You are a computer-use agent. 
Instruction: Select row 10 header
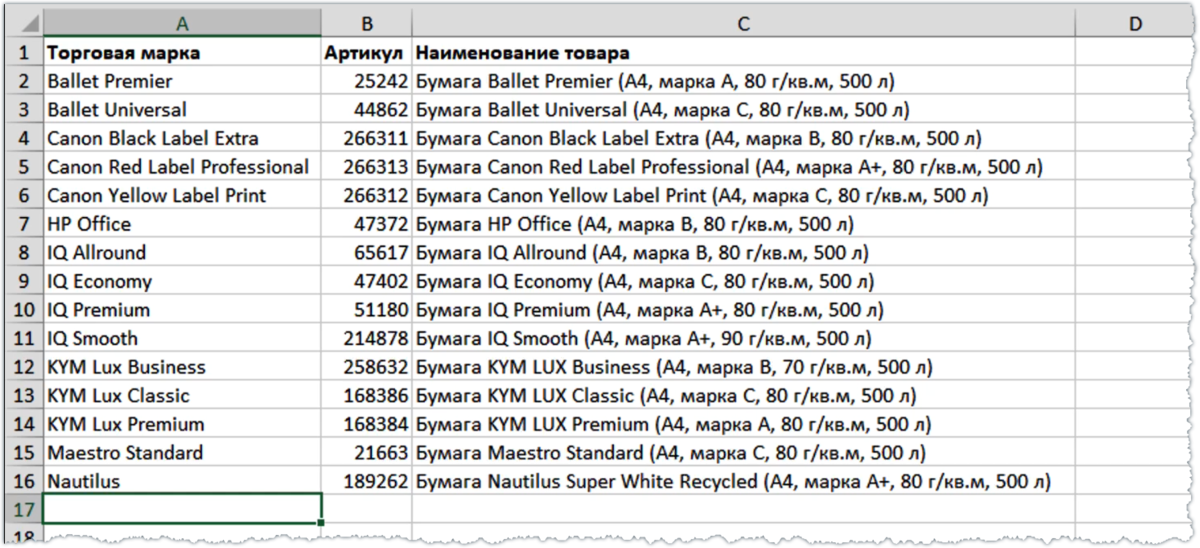tap(25, 310)
